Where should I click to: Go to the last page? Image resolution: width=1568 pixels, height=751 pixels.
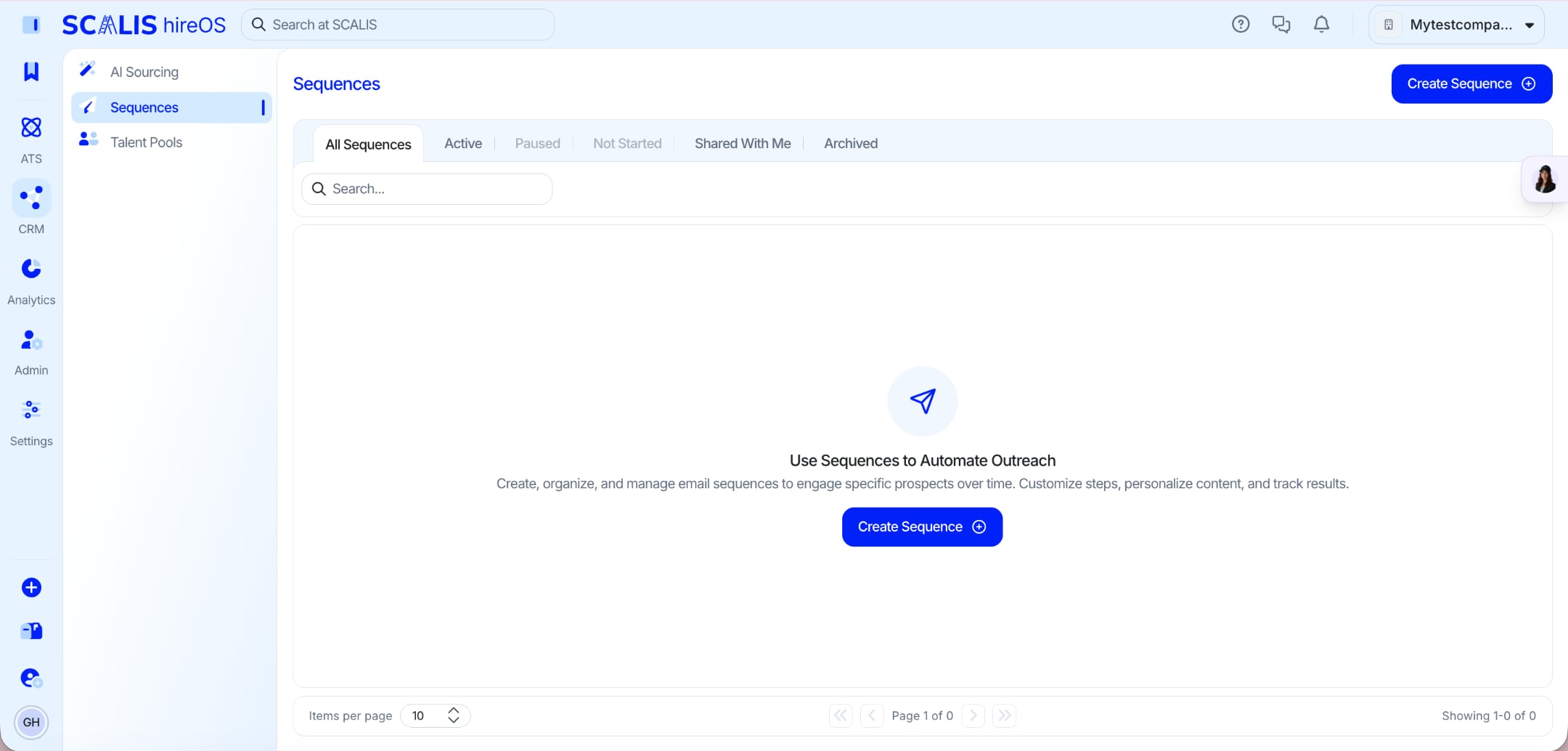pyautogui.click(x=1005, y=715)
